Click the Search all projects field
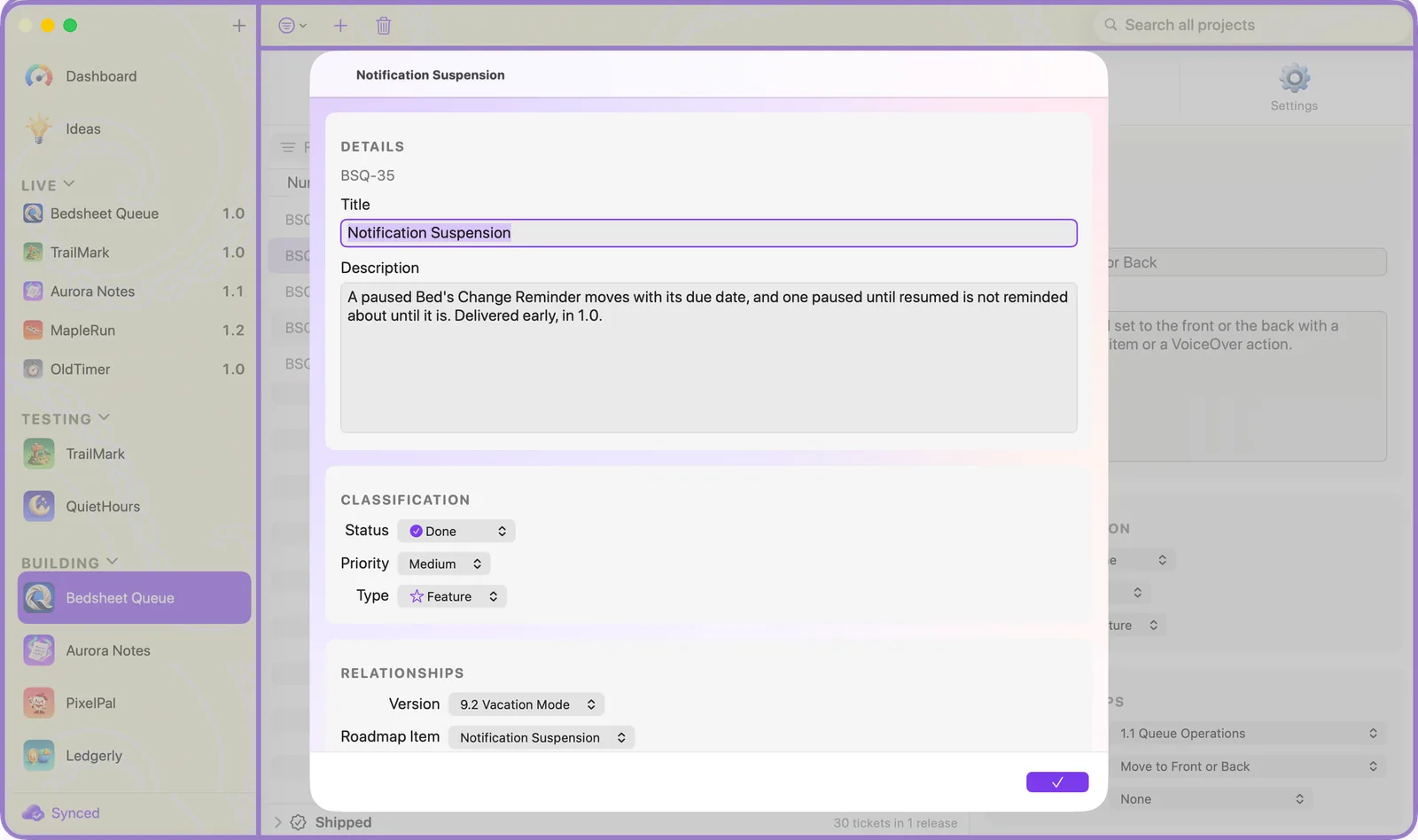The height and width of the screenshot is (840, 1418). pos(1251,25)
